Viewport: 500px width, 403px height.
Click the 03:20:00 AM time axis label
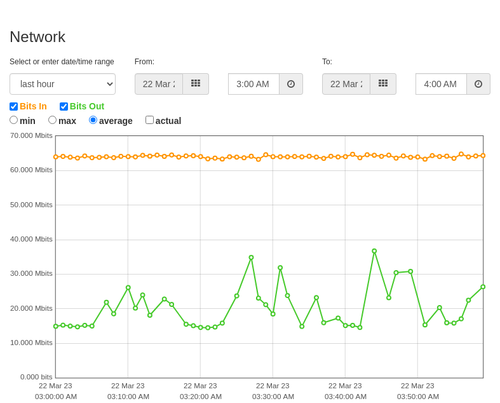click(201, 397)
